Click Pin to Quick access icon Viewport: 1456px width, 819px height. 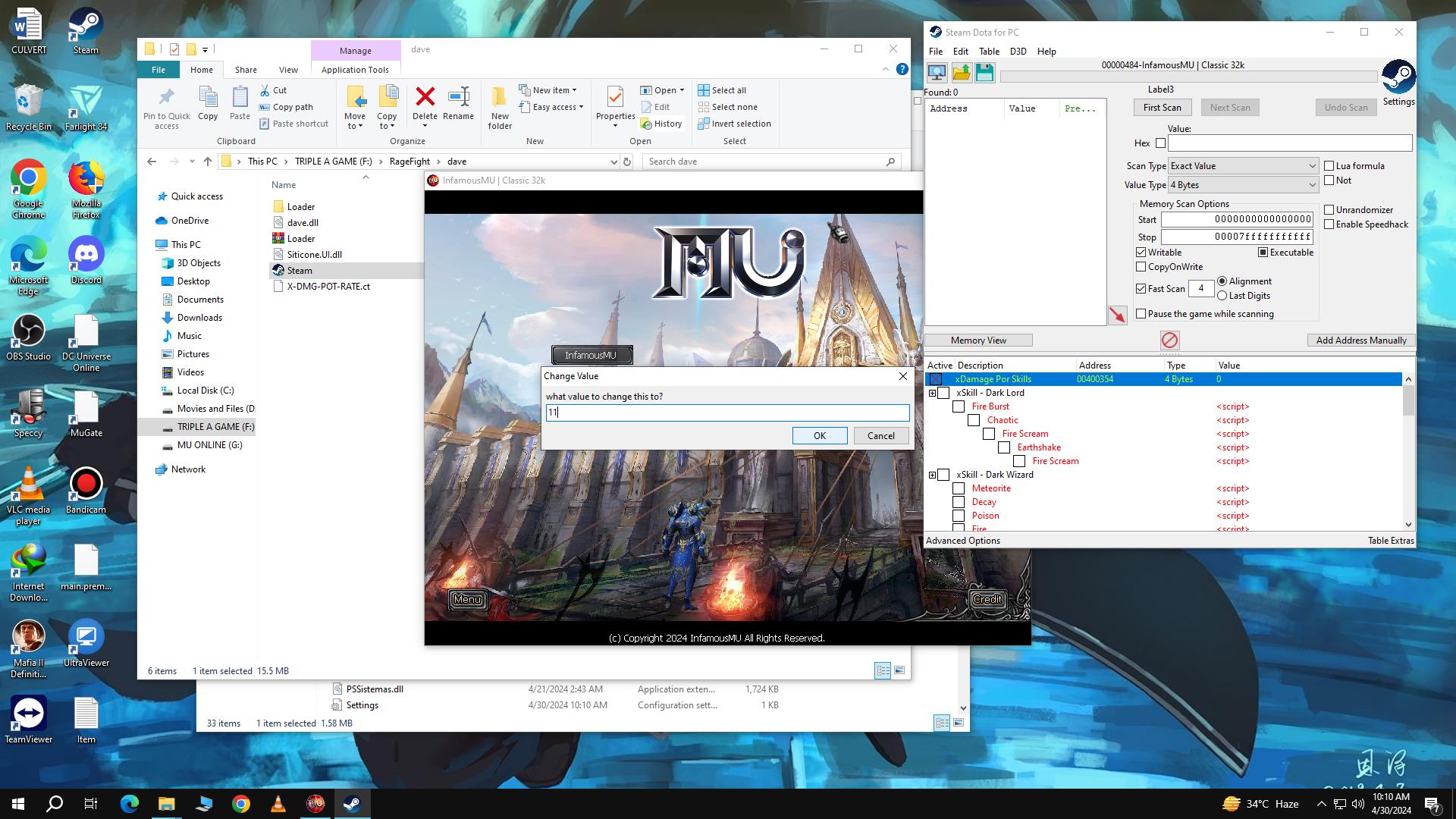(166, 97)
